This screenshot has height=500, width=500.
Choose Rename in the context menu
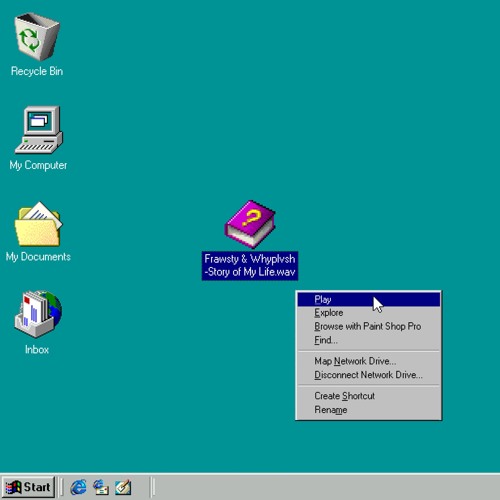369,410
